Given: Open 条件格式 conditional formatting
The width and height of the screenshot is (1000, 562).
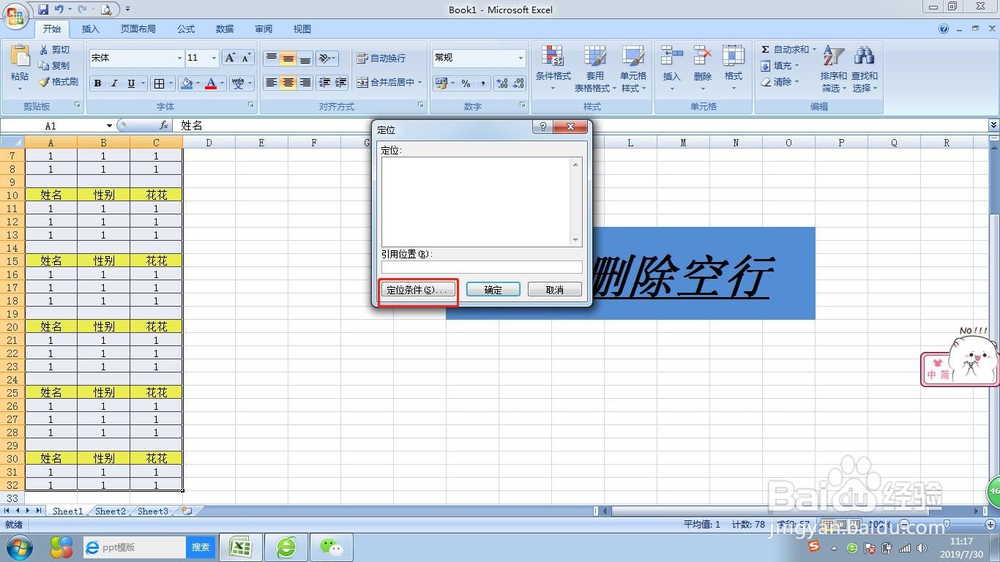Looking at the screenshot, I should [553, 68].
